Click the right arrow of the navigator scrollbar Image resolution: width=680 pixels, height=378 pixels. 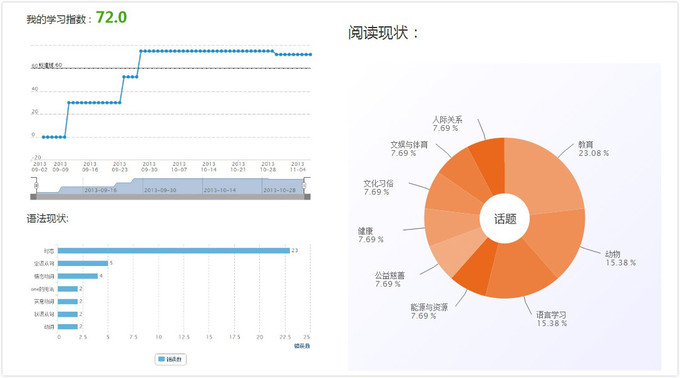(x=307, y=197)
